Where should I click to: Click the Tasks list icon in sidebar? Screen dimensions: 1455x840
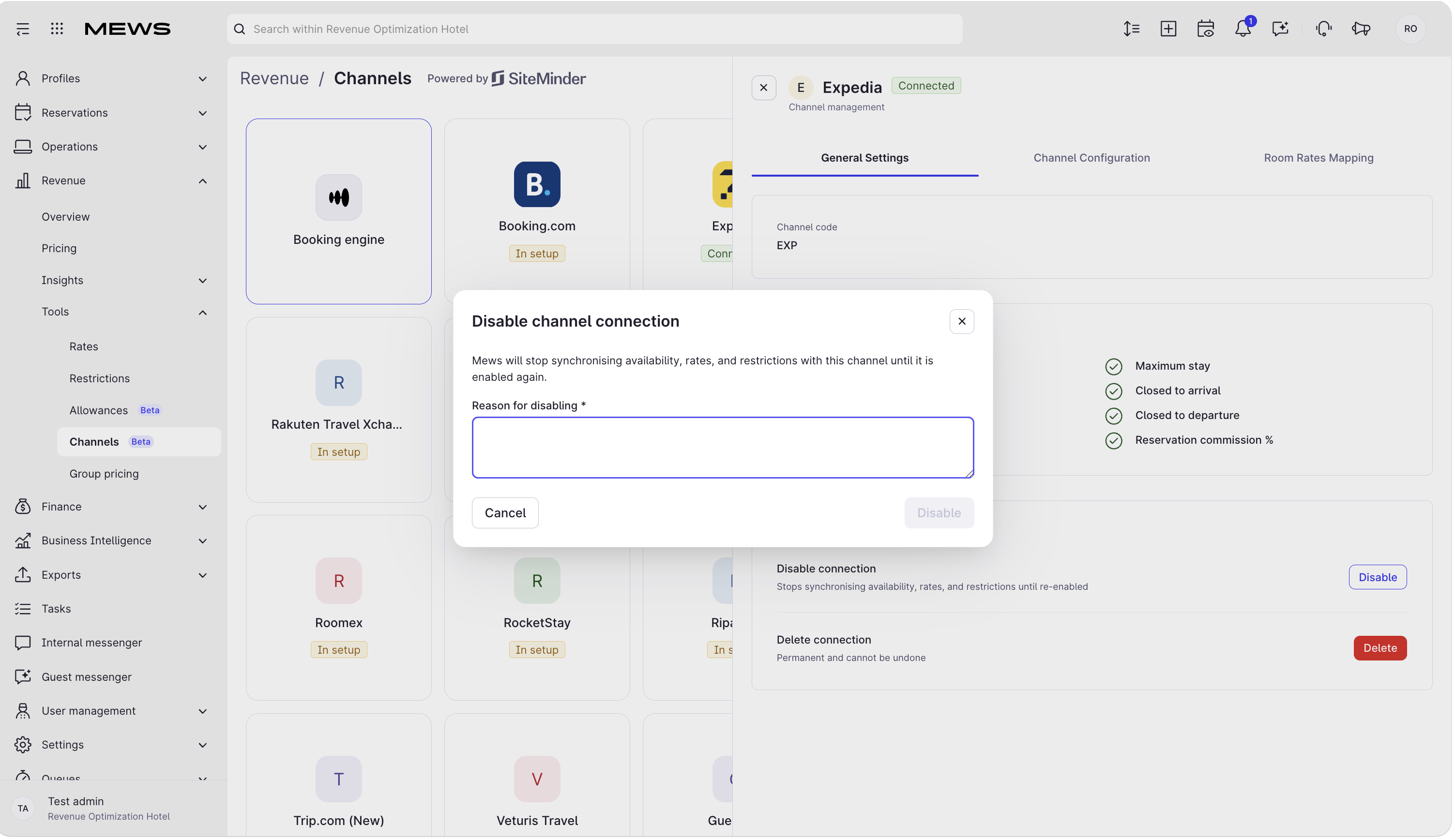tap(22, 609)
